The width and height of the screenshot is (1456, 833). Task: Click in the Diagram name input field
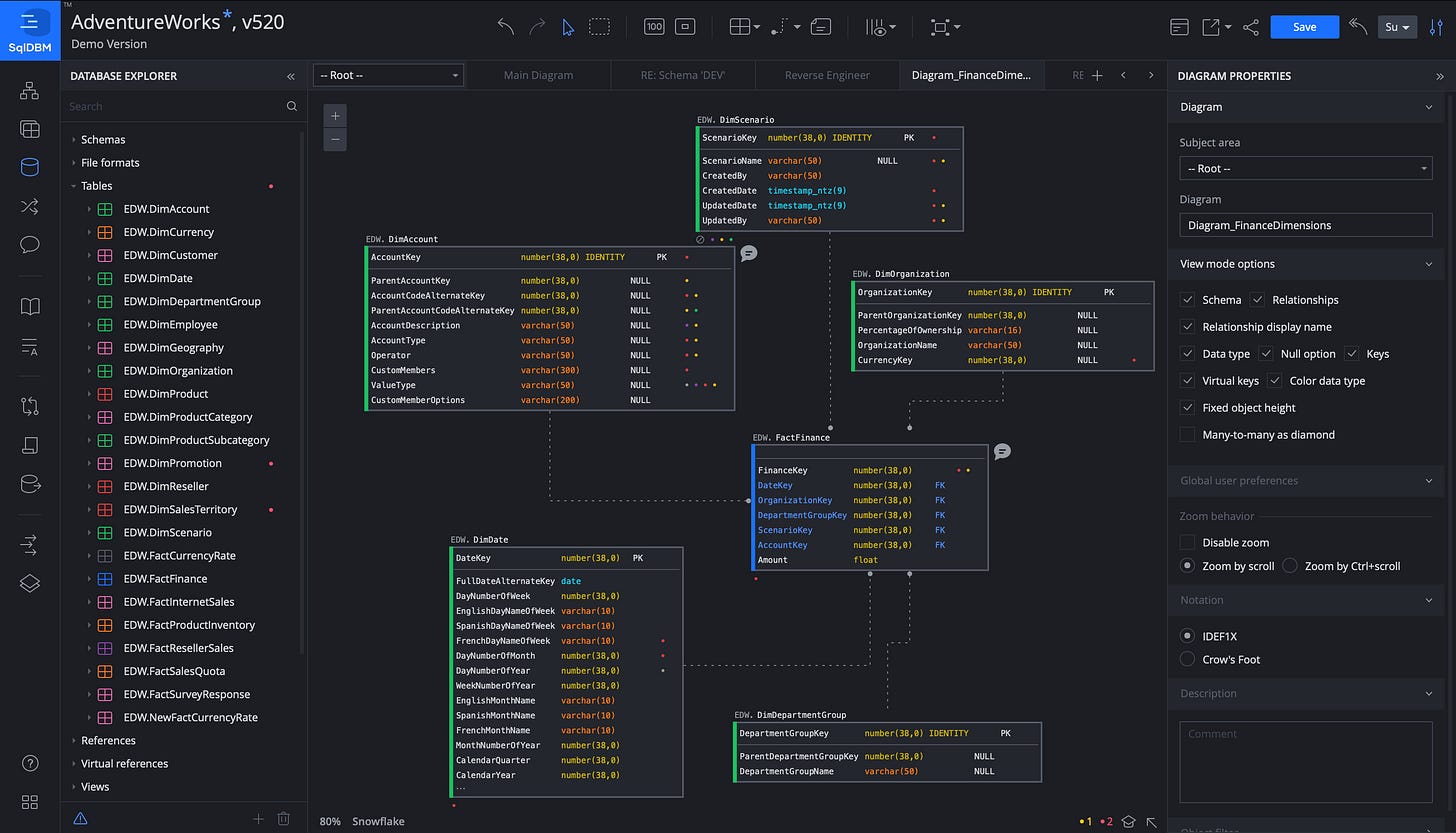point(1306,225)
